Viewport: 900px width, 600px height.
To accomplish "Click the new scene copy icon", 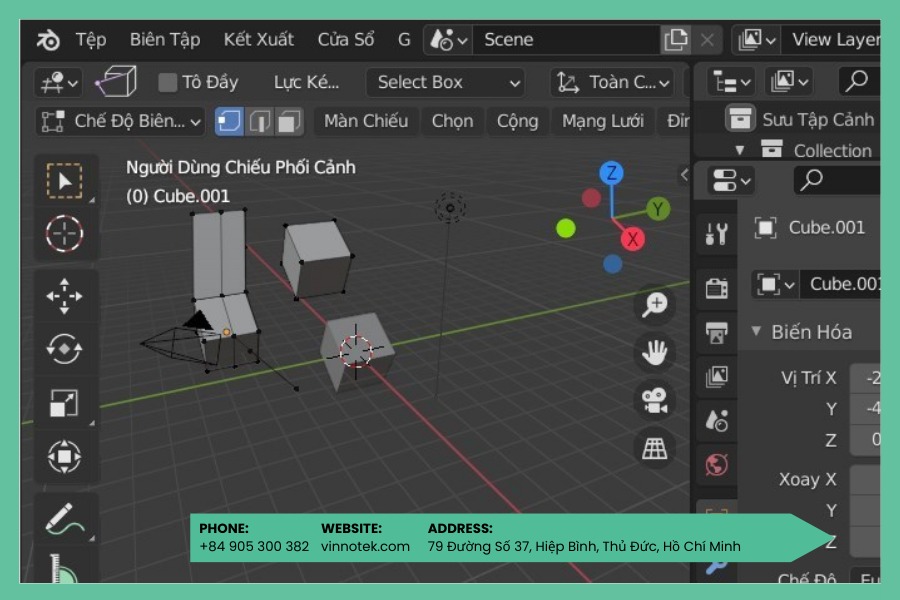I will coord(676,40).
